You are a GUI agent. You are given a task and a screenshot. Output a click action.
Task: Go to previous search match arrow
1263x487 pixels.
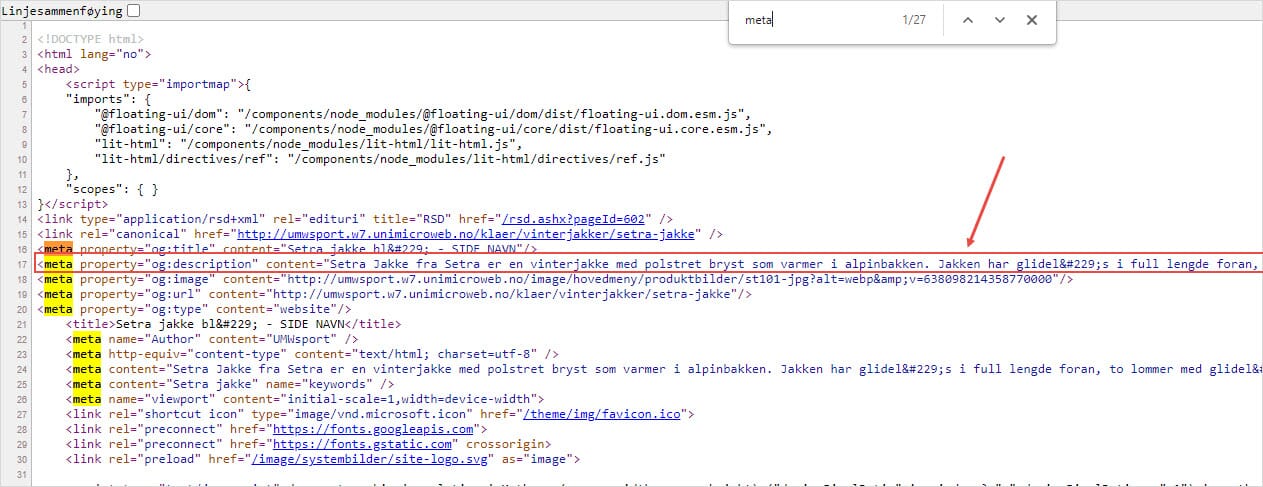click(967, 20)
